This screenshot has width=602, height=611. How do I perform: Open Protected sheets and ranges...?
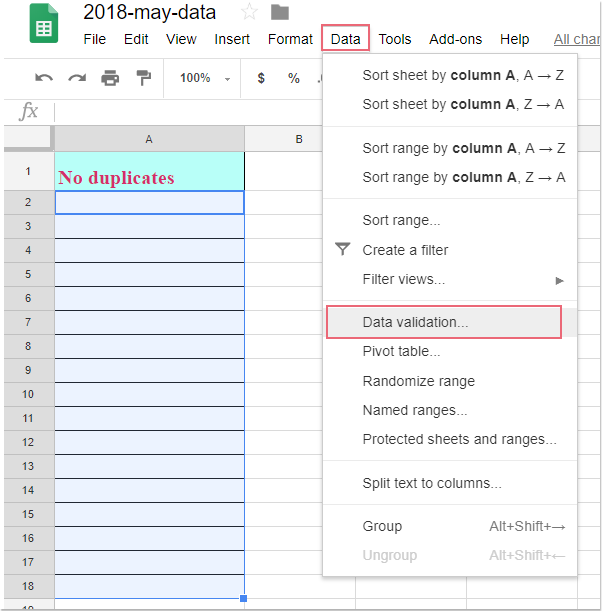450,440
